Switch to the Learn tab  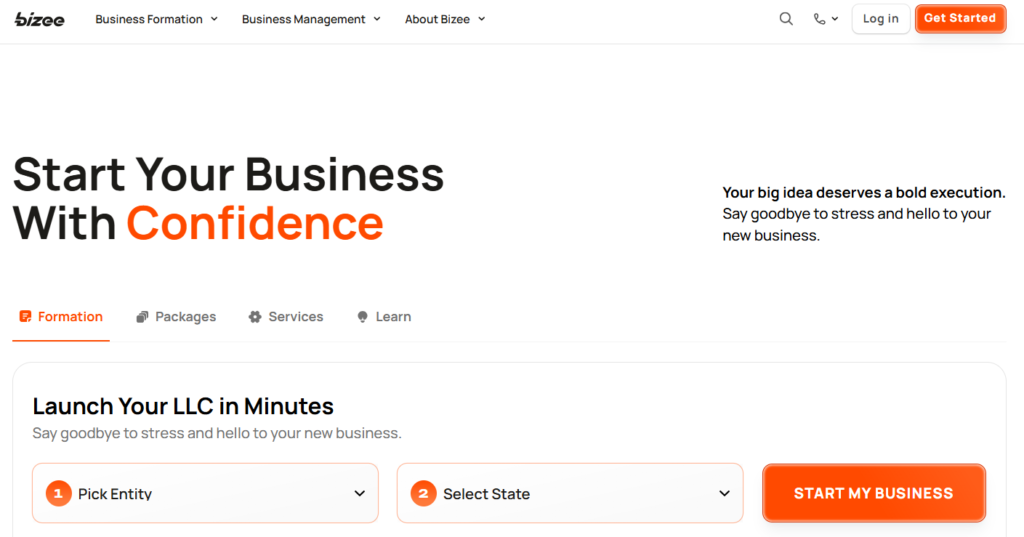(x=384, y=317)
